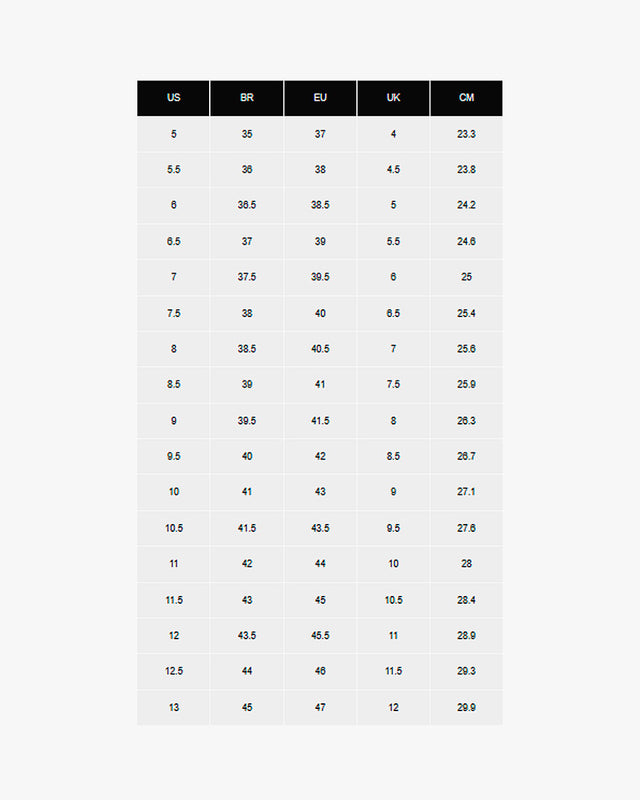The height and width of the screenshot is (800, 640).
Task: Select the EU size 47 cell
Action: (320, 708)
